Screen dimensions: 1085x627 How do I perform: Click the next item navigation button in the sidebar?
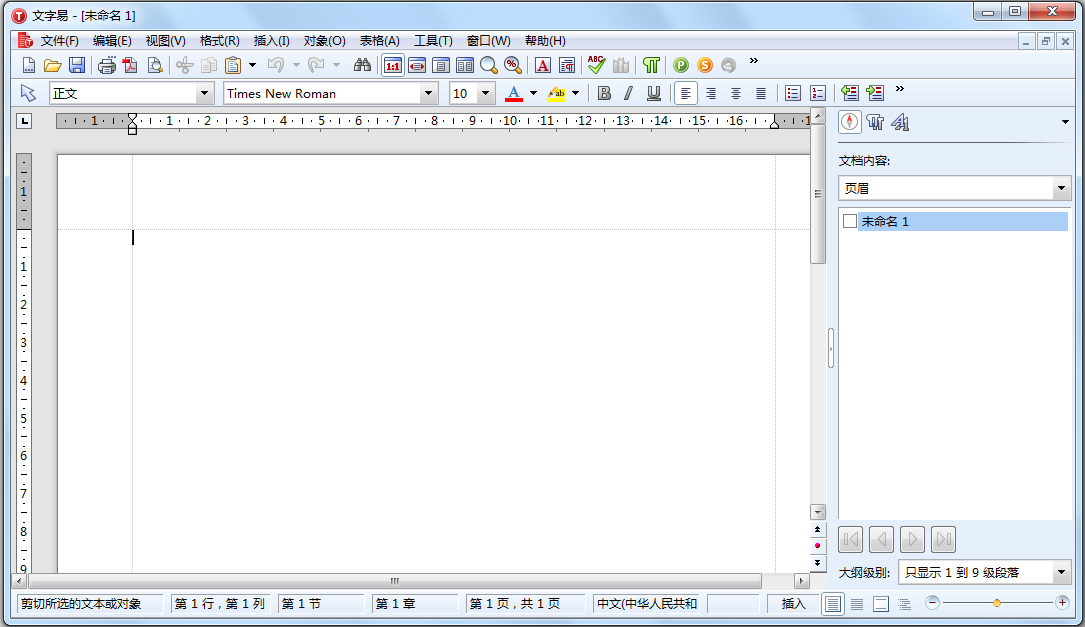pyautogui.click(x=913, y=539)
